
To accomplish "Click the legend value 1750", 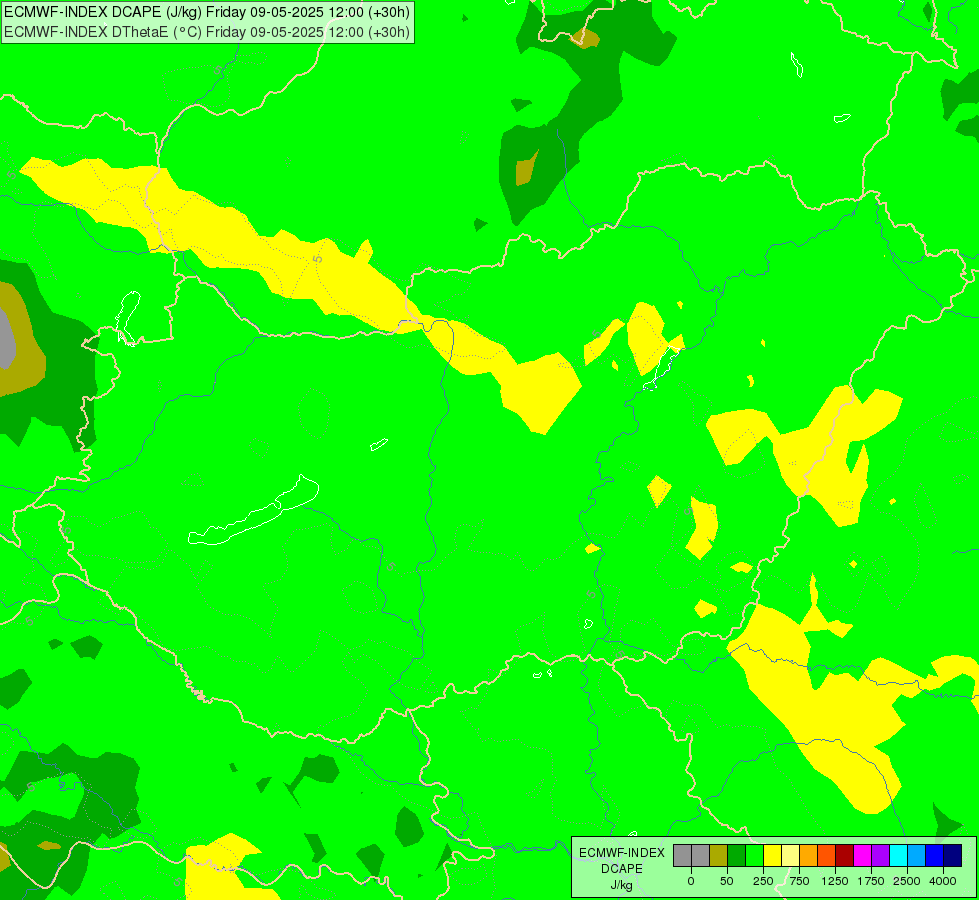I will click(871, 881).
